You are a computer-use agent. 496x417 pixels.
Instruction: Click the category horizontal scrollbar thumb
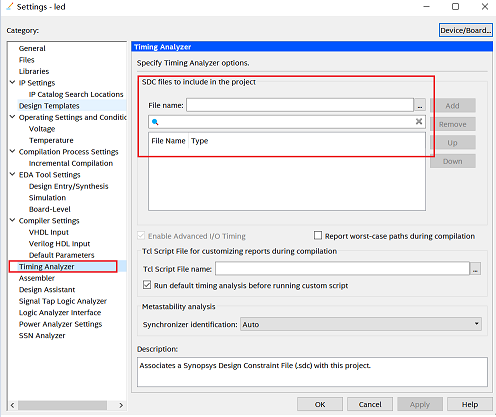click(62, 405)
